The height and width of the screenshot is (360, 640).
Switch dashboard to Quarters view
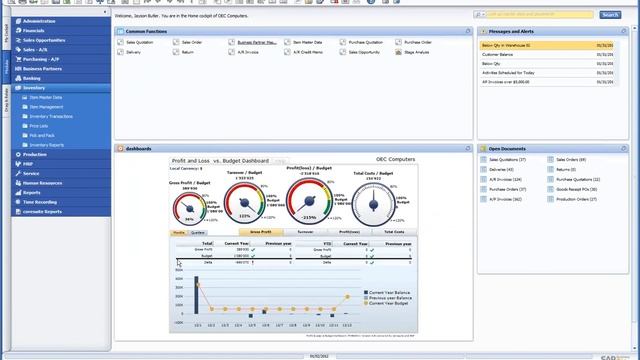click(198, 233)
